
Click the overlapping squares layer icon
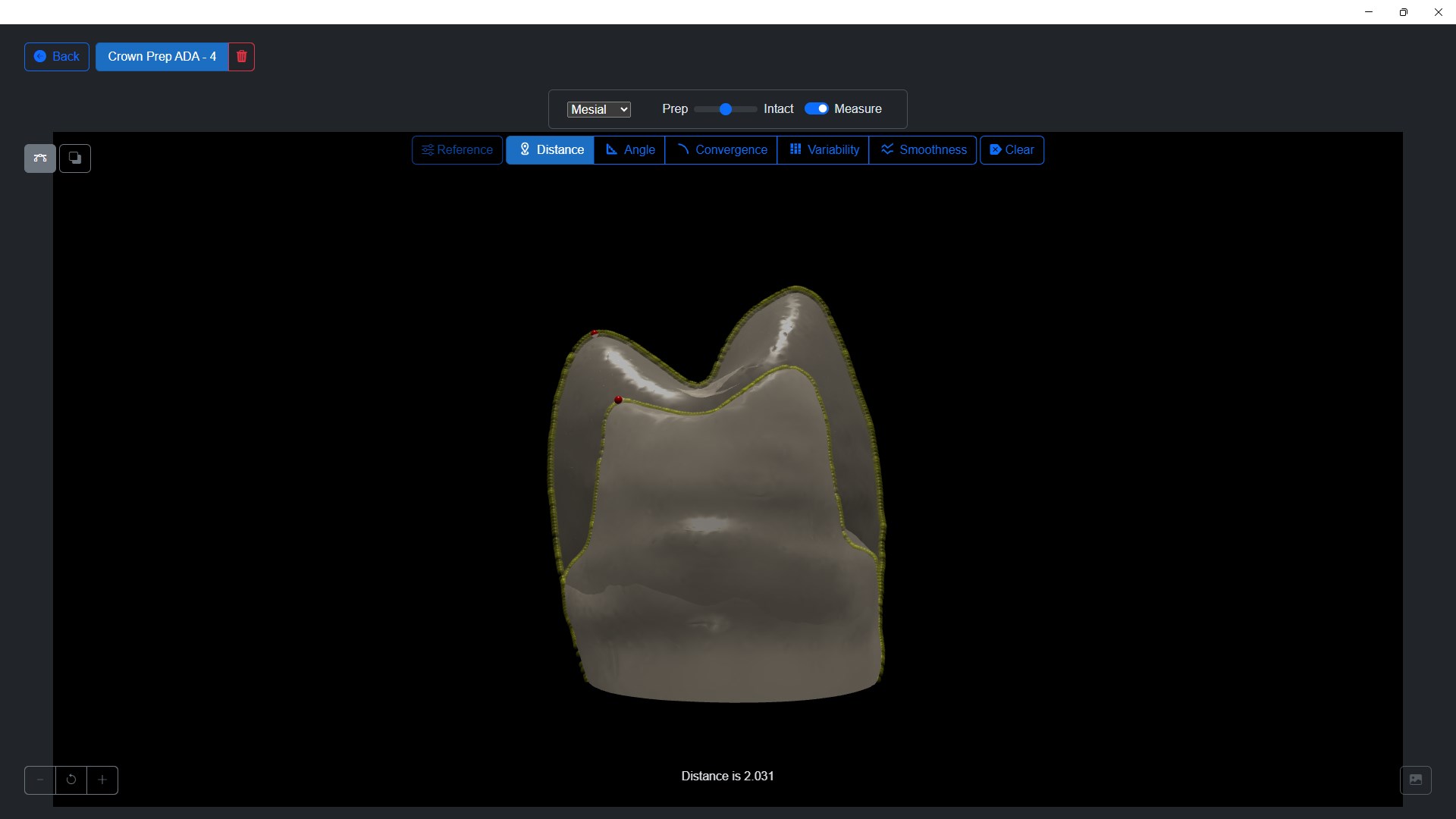75,158
